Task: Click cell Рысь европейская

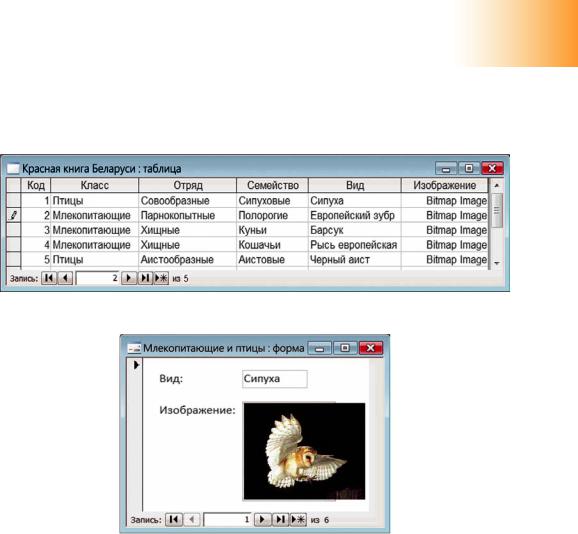Action: point(355,245)
